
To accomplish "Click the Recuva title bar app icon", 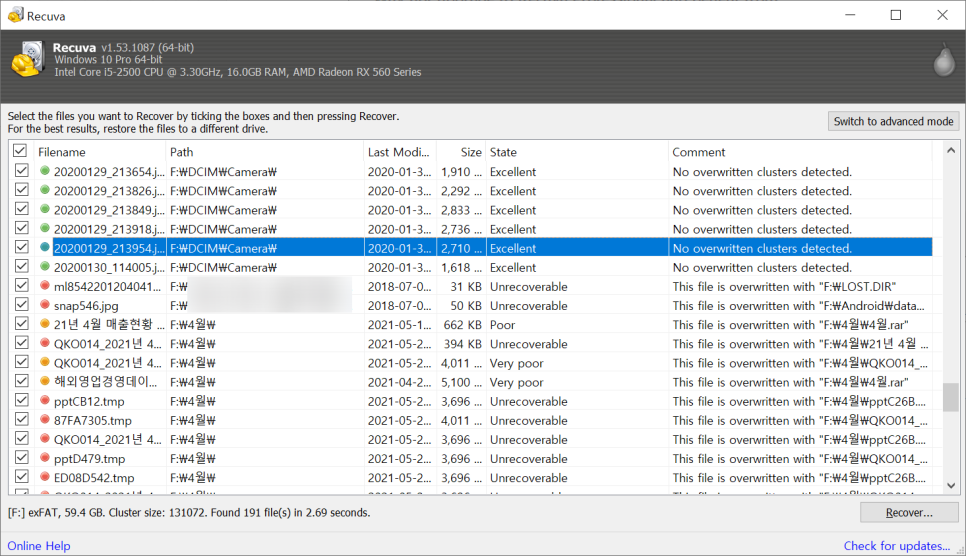I will click(x=15, y=15).
